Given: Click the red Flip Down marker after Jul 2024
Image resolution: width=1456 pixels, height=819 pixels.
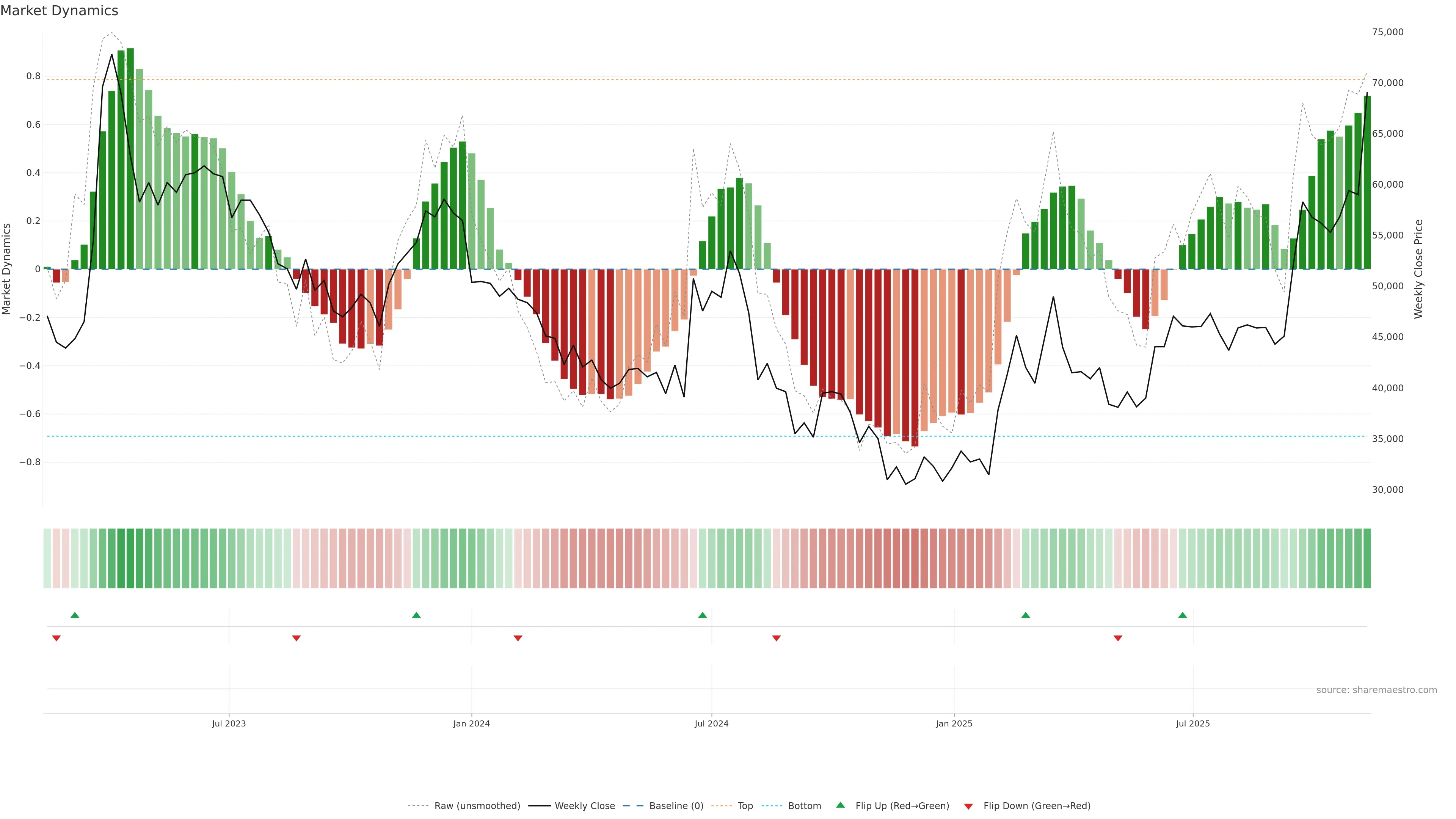Looking at the screenshot, I should click(x=776, y=638).
